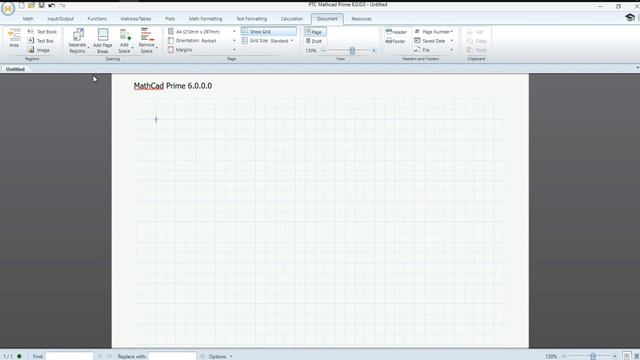Open the Plots ribbon tab
The image size is (640, 360).
point(170,19)
